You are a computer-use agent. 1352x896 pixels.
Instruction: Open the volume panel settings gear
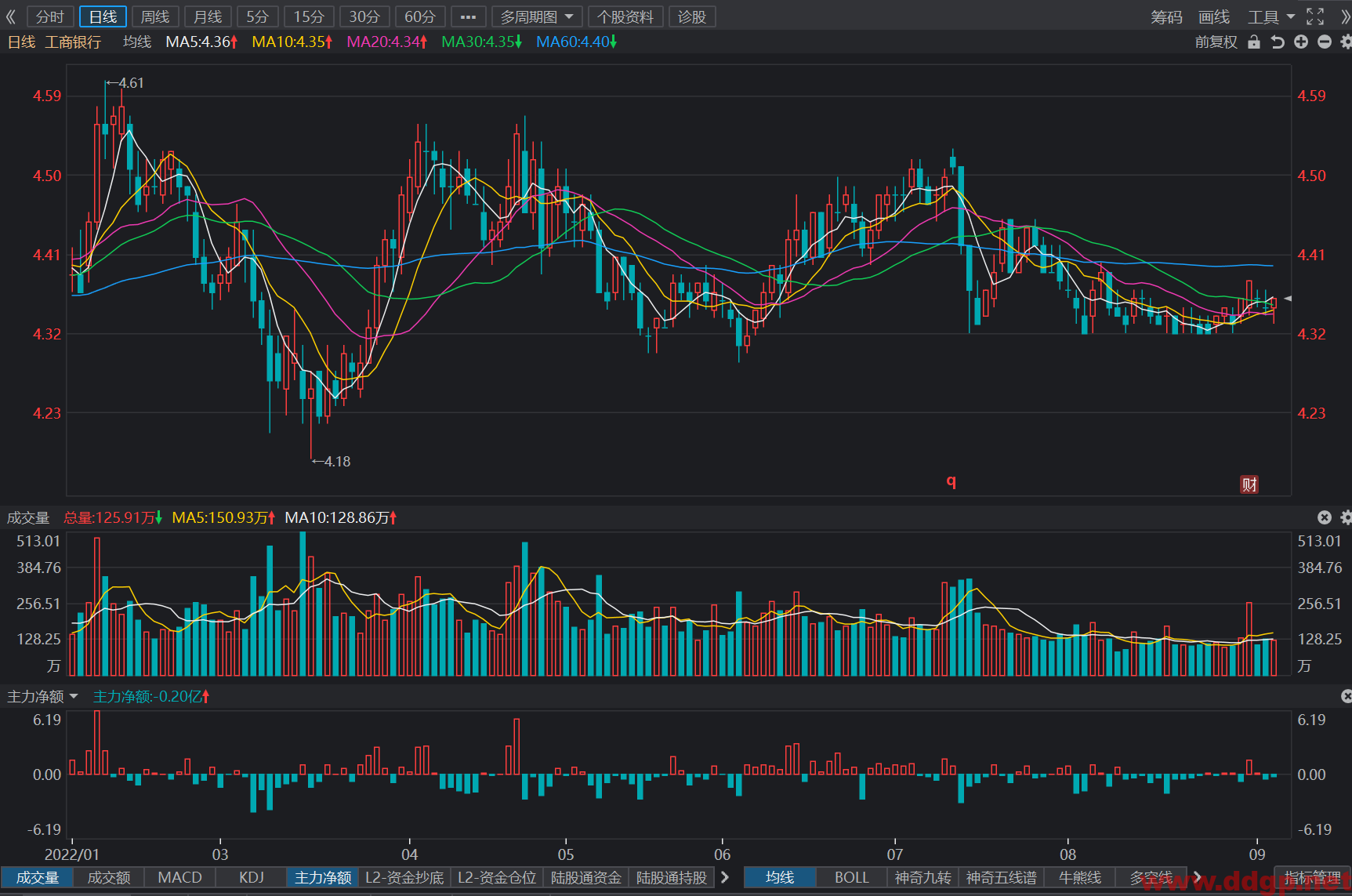[x=1346, y=517]
